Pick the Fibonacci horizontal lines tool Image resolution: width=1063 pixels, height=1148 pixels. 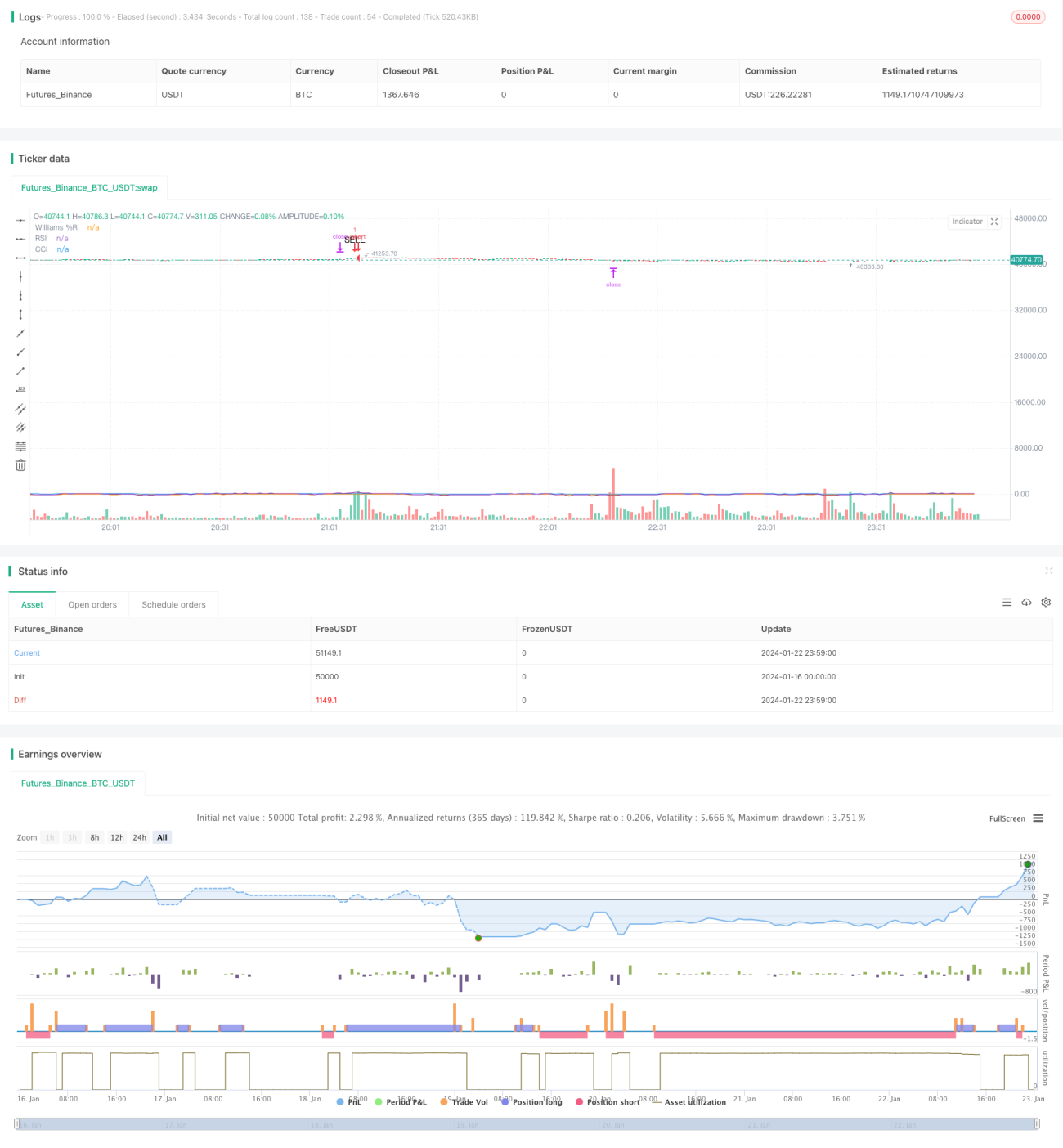click(x=20, y=446)
